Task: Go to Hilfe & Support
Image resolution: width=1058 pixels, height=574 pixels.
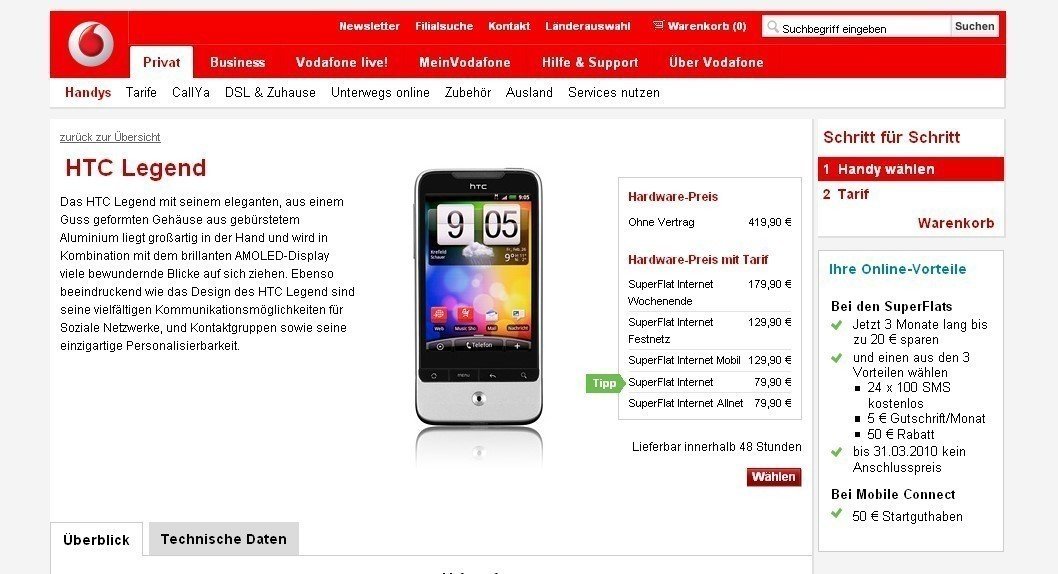Action: [590, 63]
